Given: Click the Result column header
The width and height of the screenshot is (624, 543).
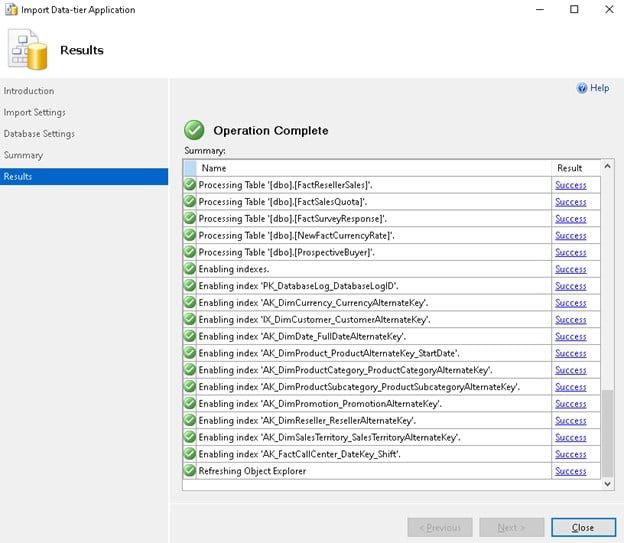Looking at the screenshot, I should tap(569, 168).
